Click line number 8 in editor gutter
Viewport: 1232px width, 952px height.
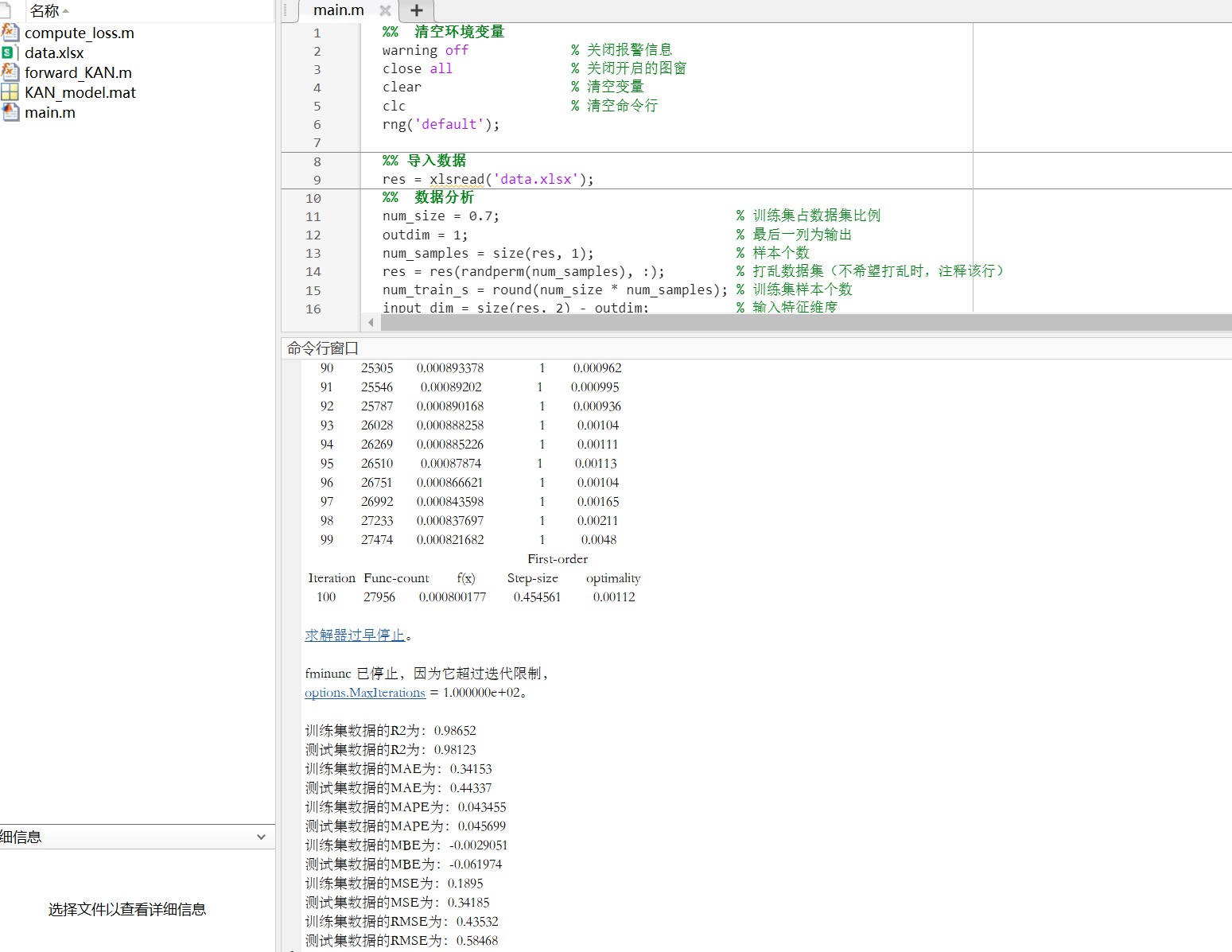click(317, 161)
